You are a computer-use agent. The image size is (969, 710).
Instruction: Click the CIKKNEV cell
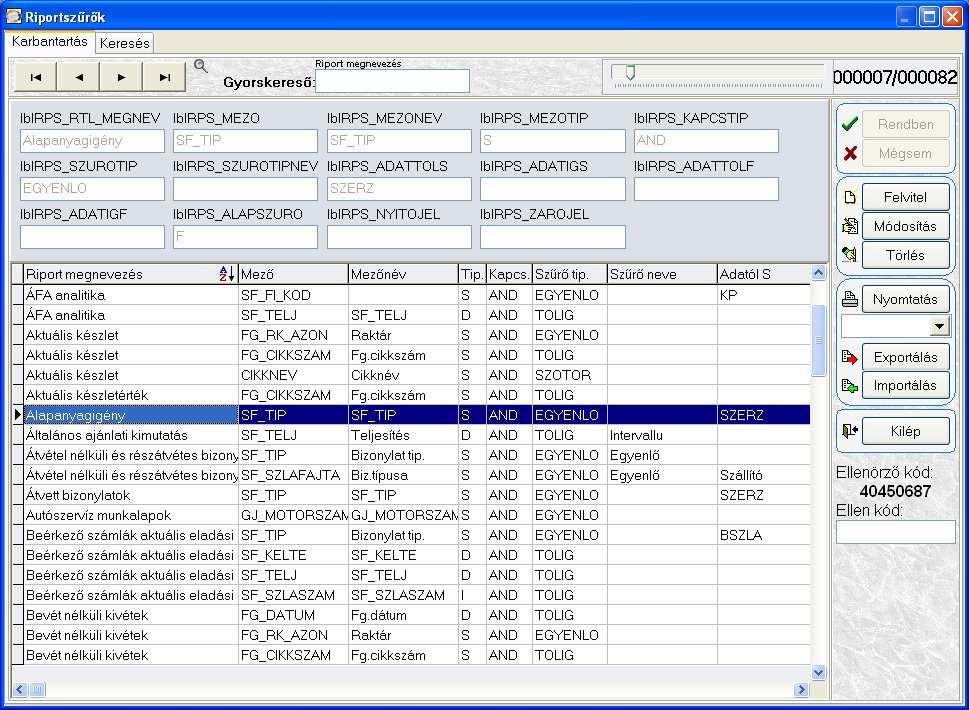click(x=293, y=375)
